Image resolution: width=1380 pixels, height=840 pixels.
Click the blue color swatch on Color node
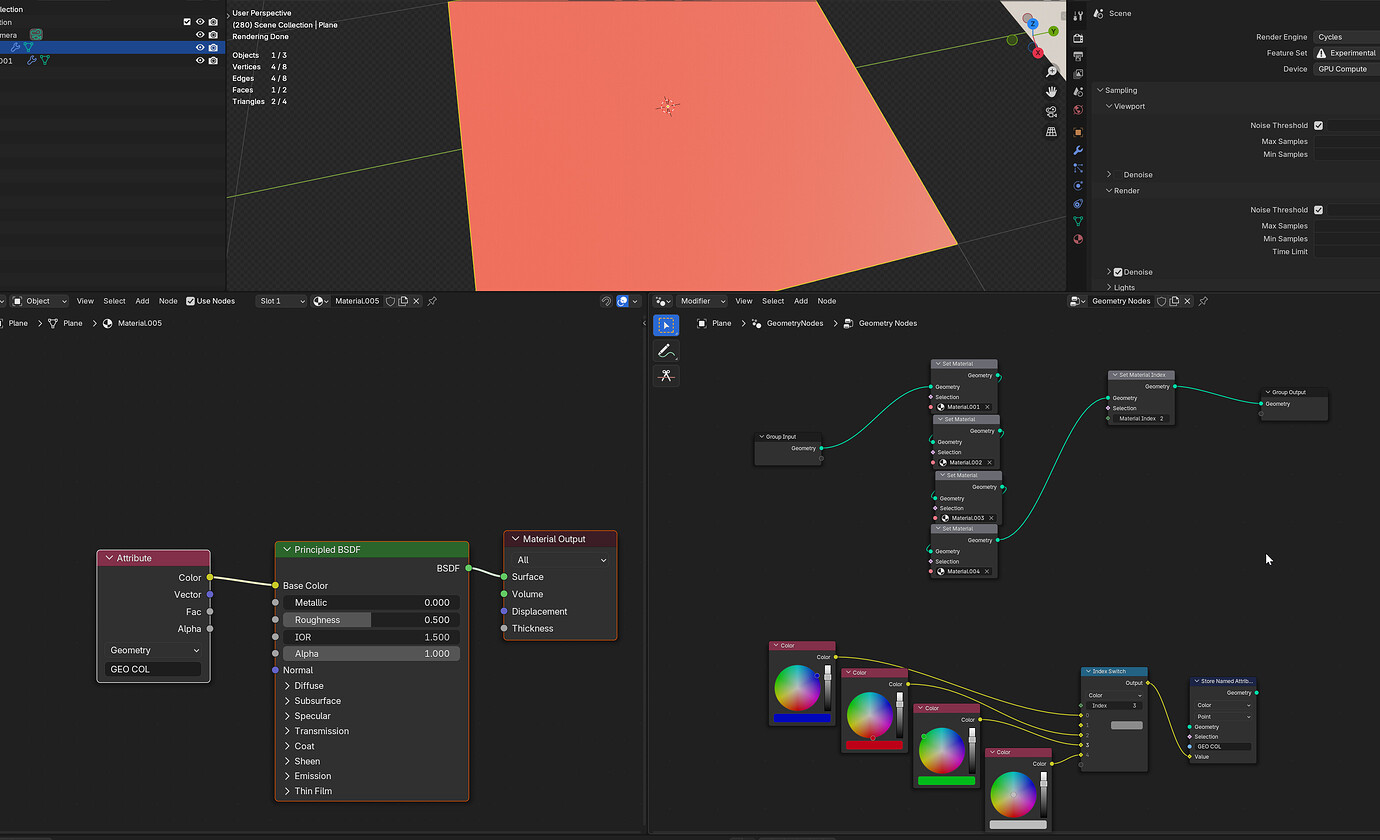point(802,718)
